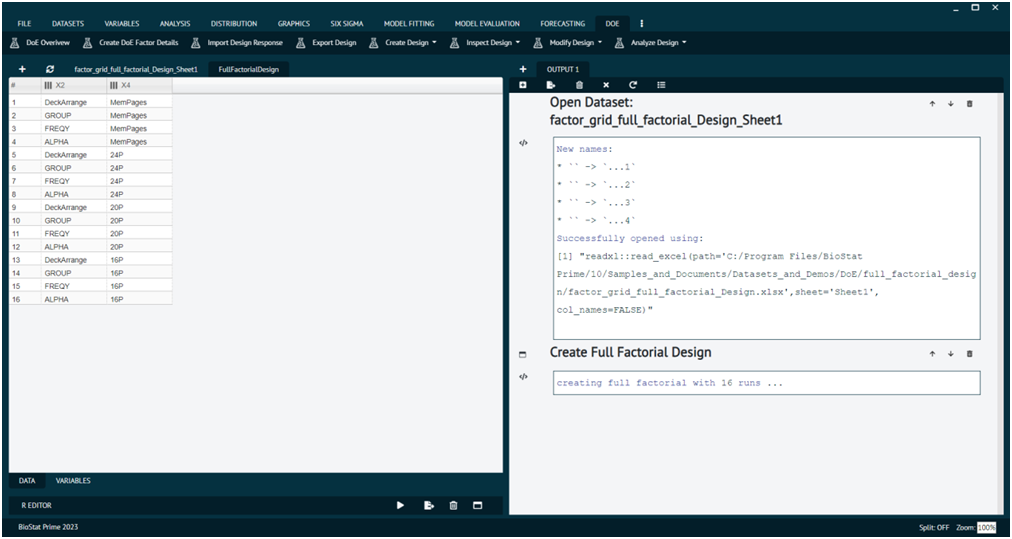Select the FREQY cell in row 11
The image size is (1012, 539).
[74, 233]
